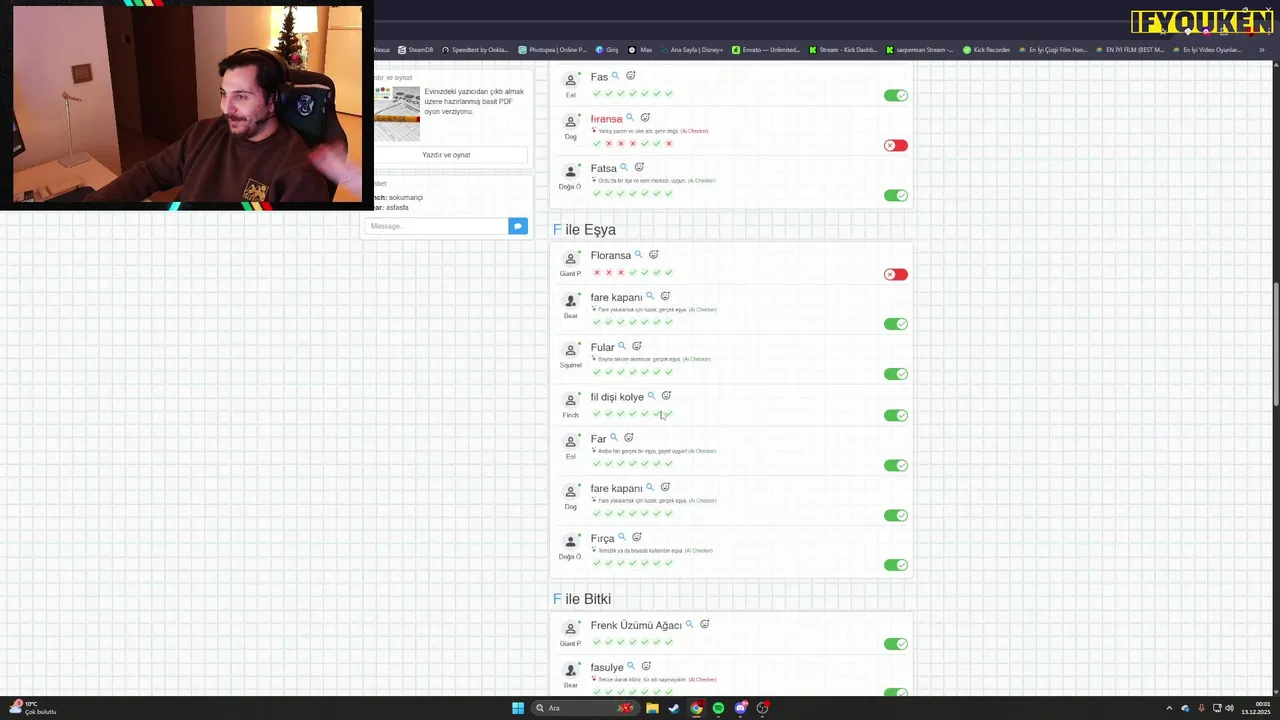This screenshot has width=1280, height=720.
Task: Open the Speedtest by Ookla bookmark
Action: click(x=475, y=49)
